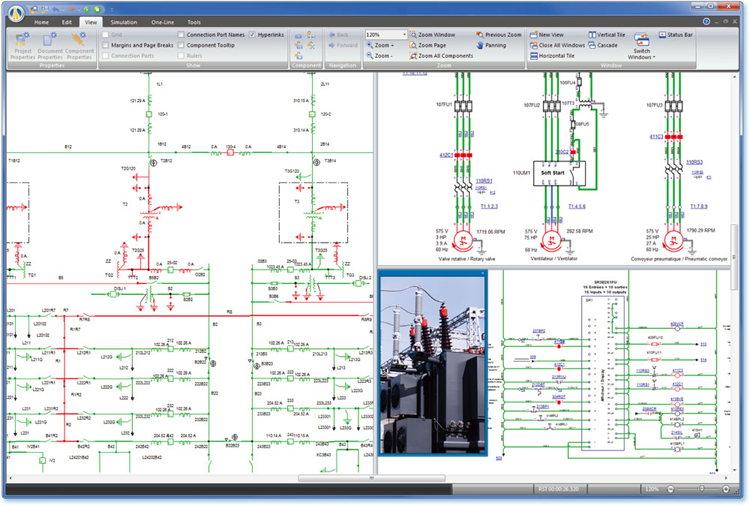Restore the Previous Zoom
The width and height of the screenshot is (750, 506).
pos(498,35)
